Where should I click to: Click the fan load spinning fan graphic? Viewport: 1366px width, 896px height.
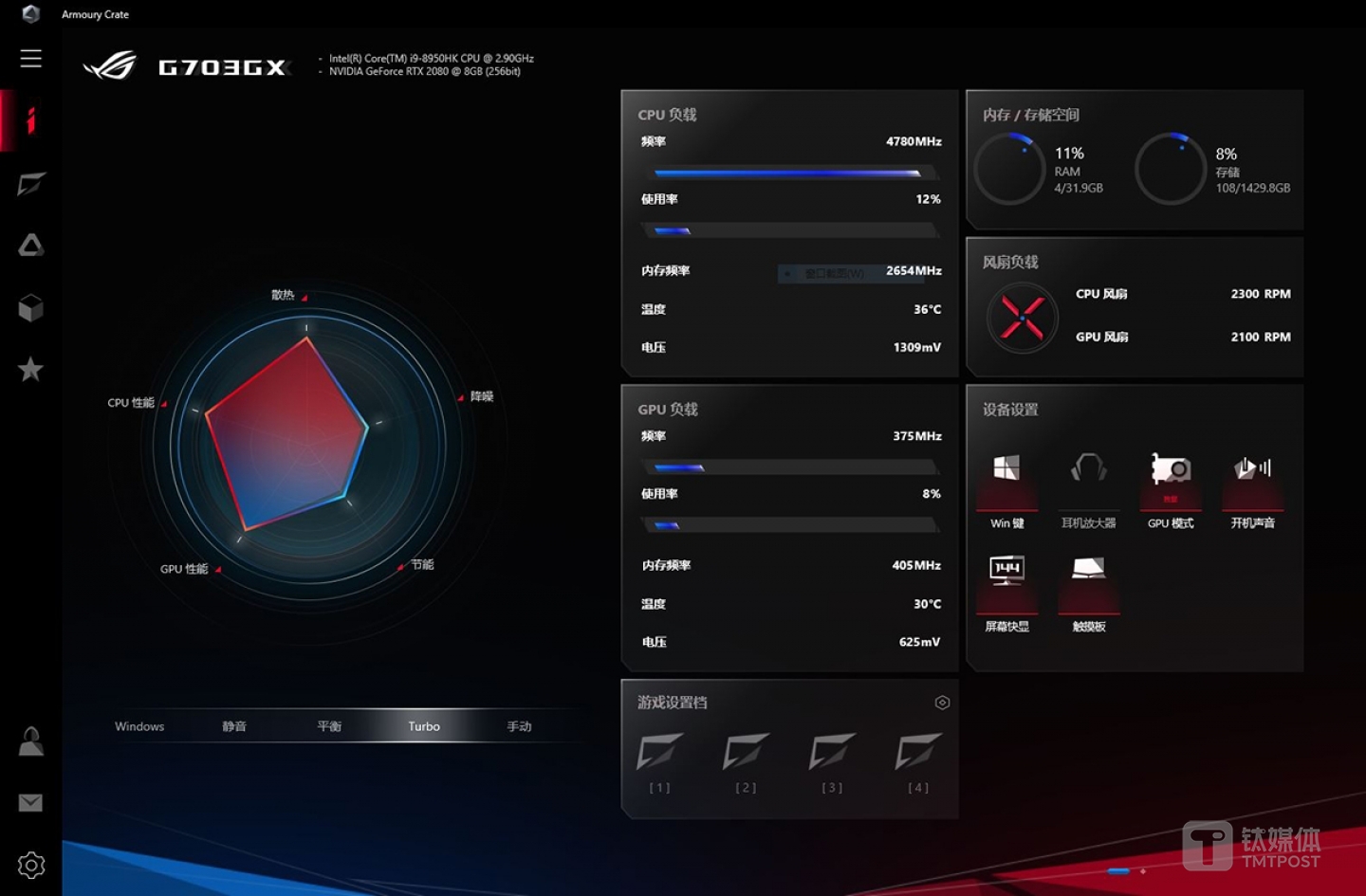pos(1022,318)
